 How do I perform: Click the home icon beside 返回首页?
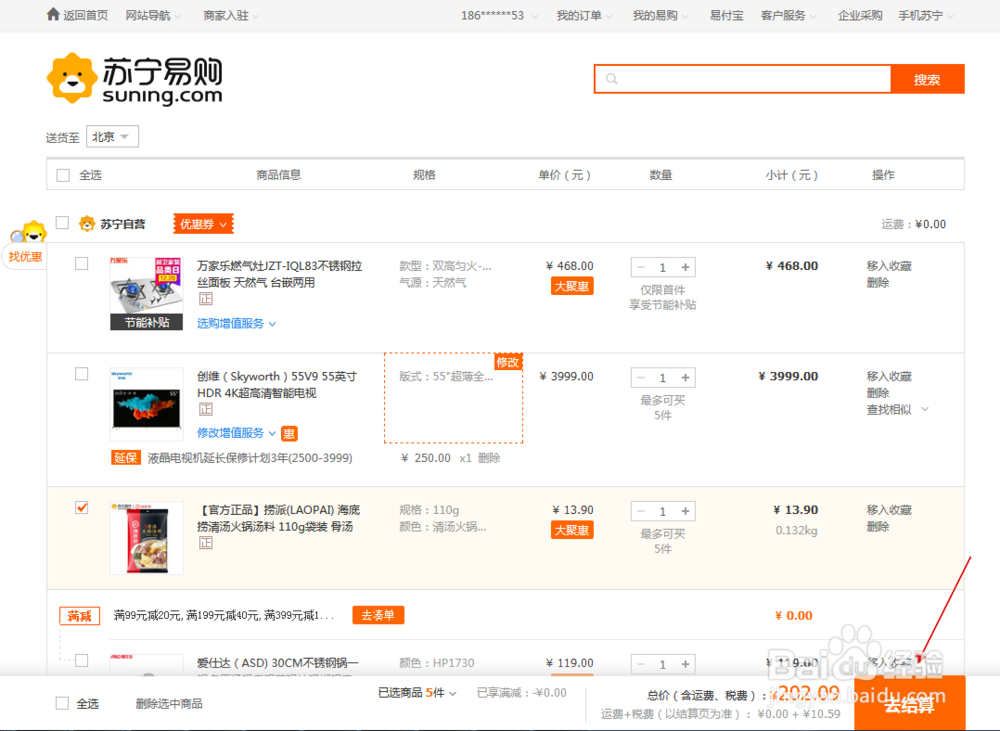pyautogui.click(x=54, y=15)
